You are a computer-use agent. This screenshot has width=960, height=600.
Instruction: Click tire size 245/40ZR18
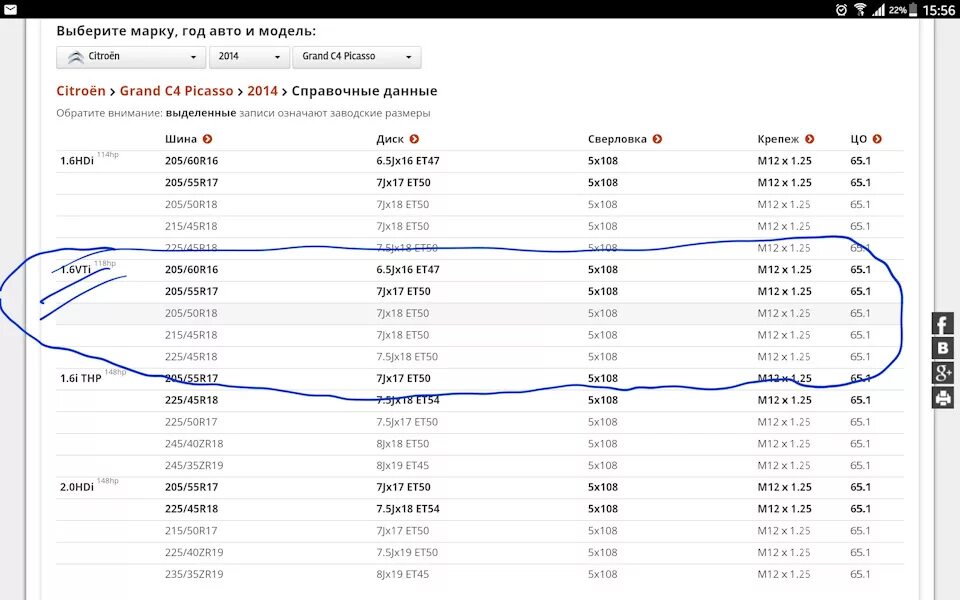click(x=194, y=444)
